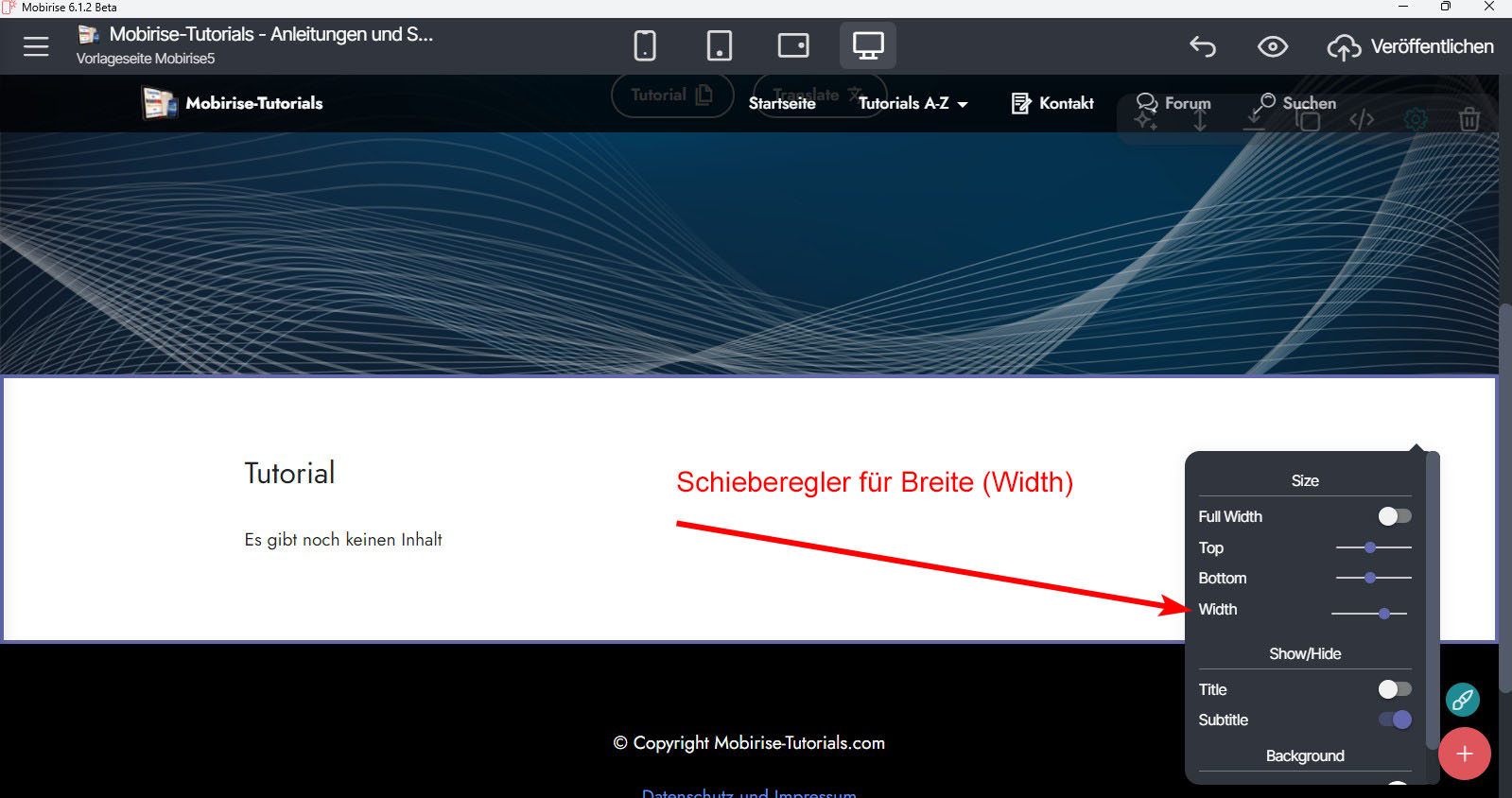The height and width of the screenshot is (798, 1512).
Task: Open the Startseite menu item
Action: (x=782, y=103)
